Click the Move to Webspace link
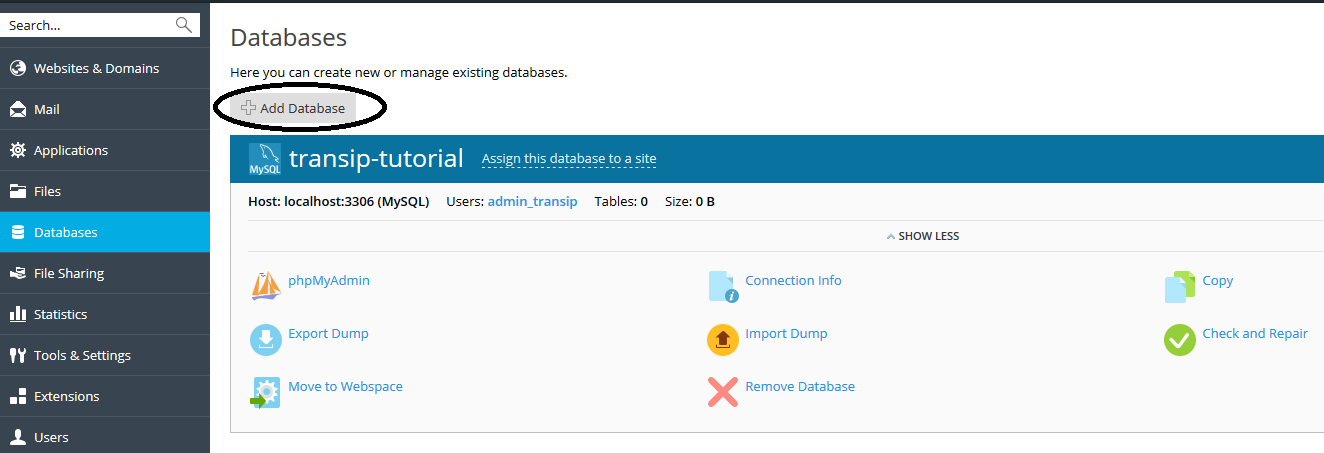 (345, 386)
